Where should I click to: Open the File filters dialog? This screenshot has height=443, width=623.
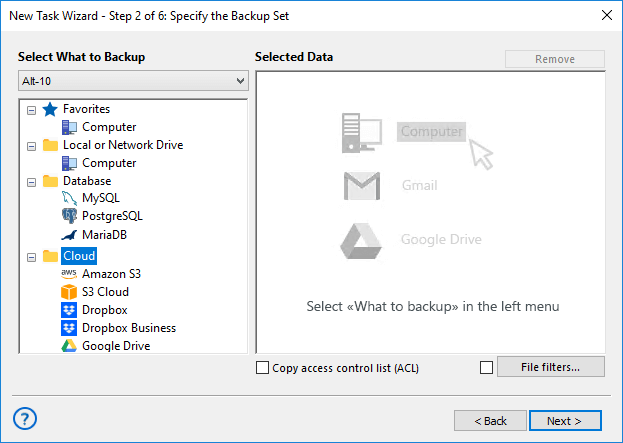click(550, 367)
